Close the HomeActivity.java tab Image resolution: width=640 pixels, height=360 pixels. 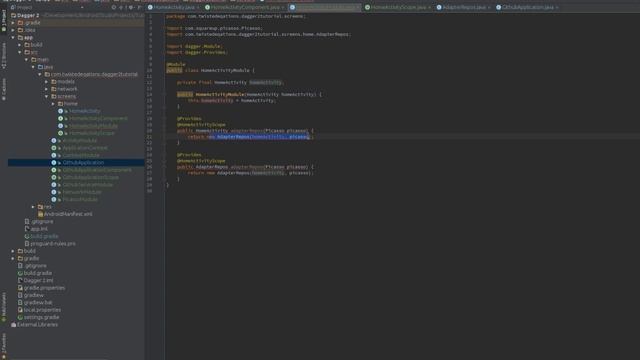(198, 7)
